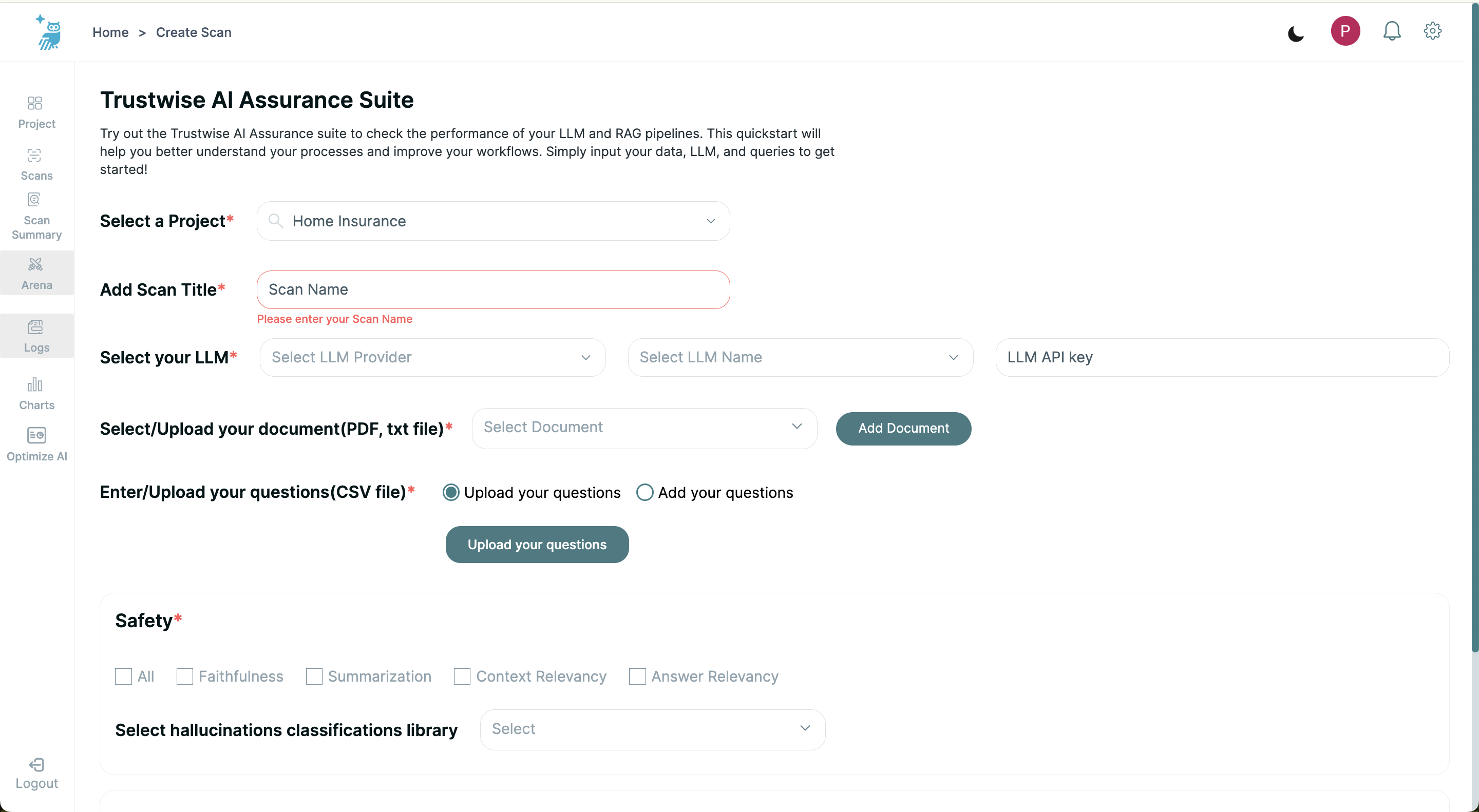Open the Arena sidebar icon
The image size is (1479, 812).
[x=35, y=274]
